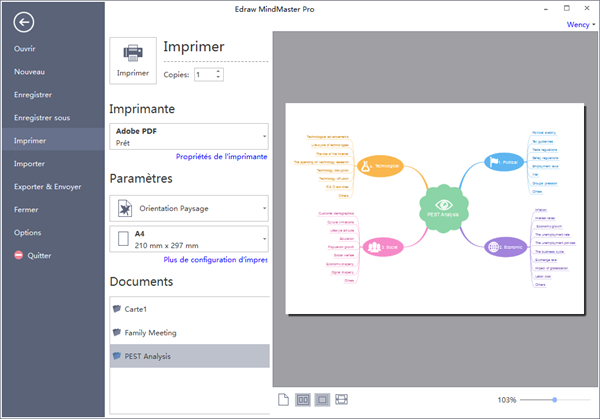Select Family Meeting in Documents list
The image size is (600, 419).
189,333
